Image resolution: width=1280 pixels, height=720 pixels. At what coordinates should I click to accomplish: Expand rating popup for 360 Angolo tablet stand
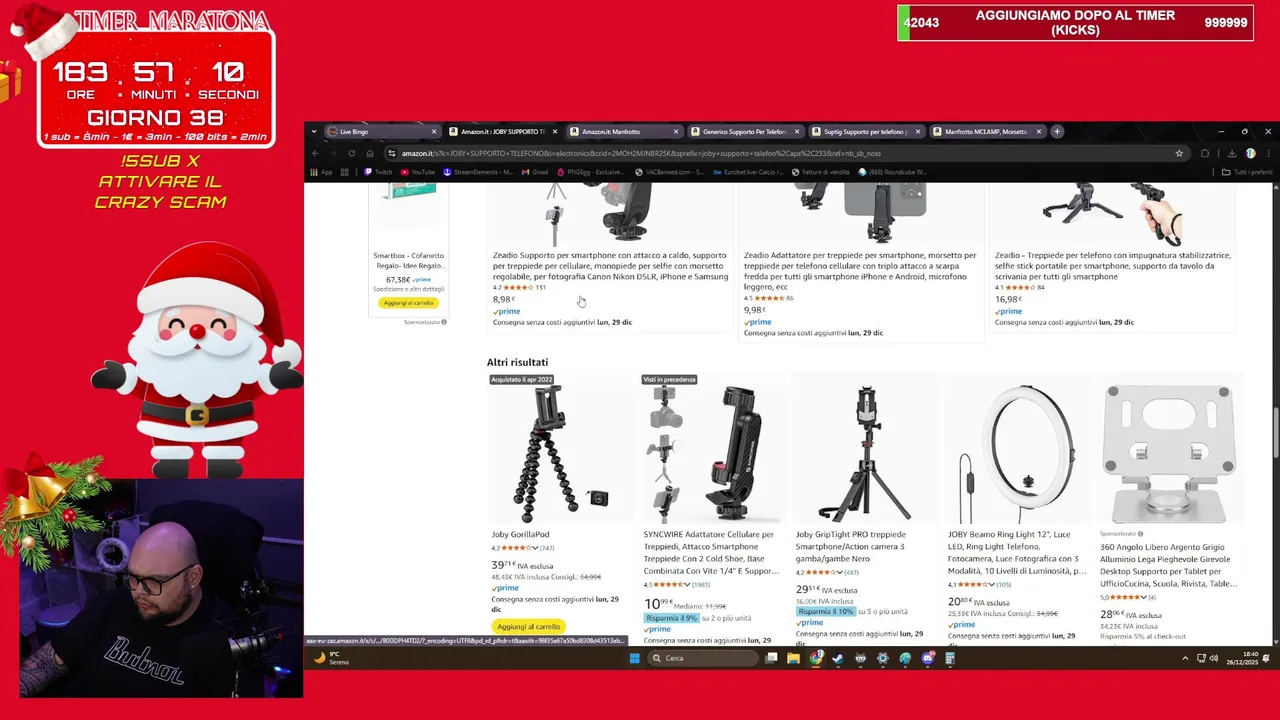(x=1144, y=597)
